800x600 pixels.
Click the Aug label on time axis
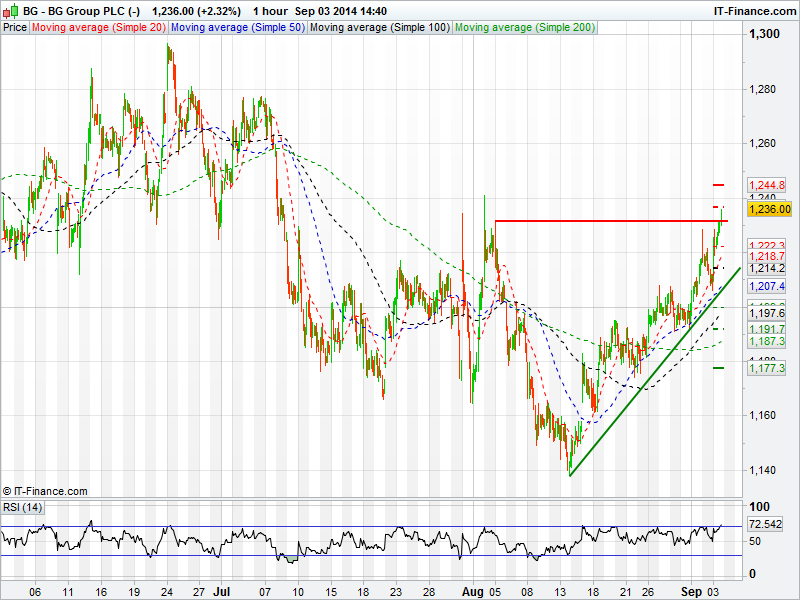471,591
